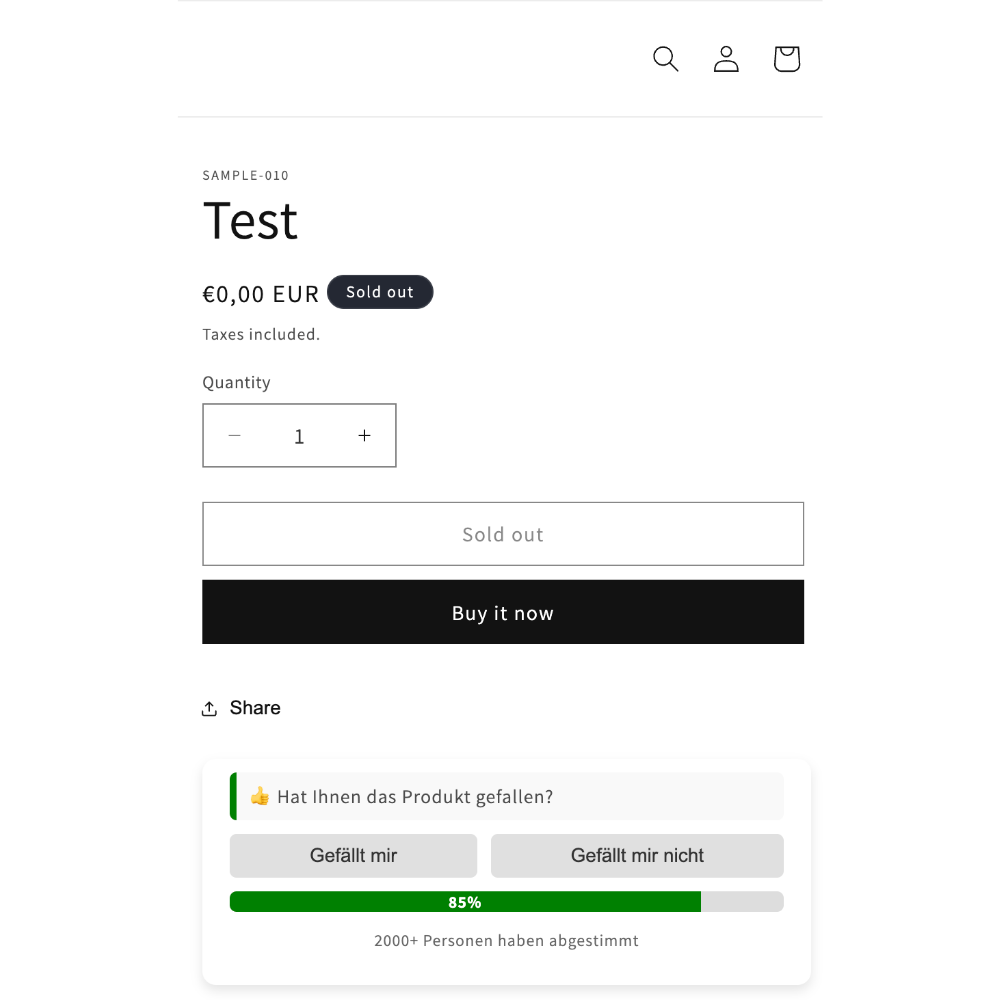1000x1000 pixels.
Task: Increase quantity with the plus button
Action: pyautogui.click(x=364, y=436)
